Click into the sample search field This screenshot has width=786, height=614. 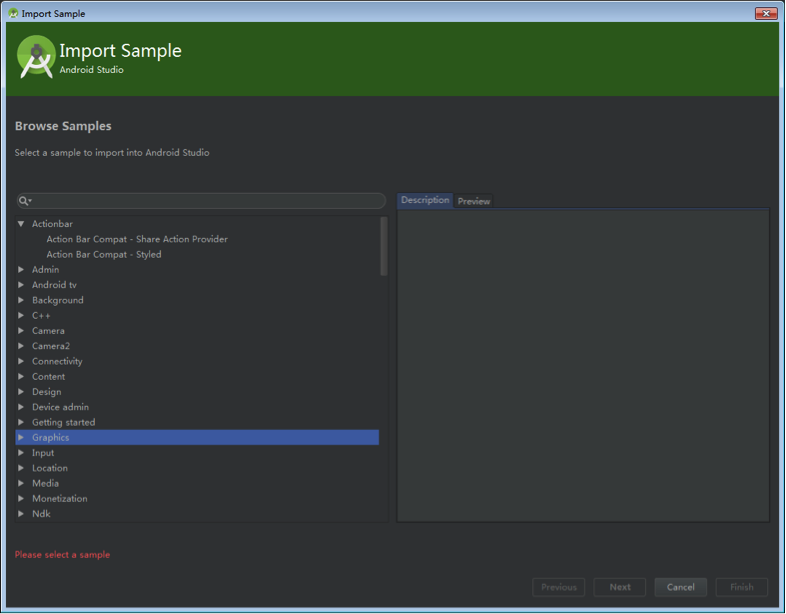(201, 201)
